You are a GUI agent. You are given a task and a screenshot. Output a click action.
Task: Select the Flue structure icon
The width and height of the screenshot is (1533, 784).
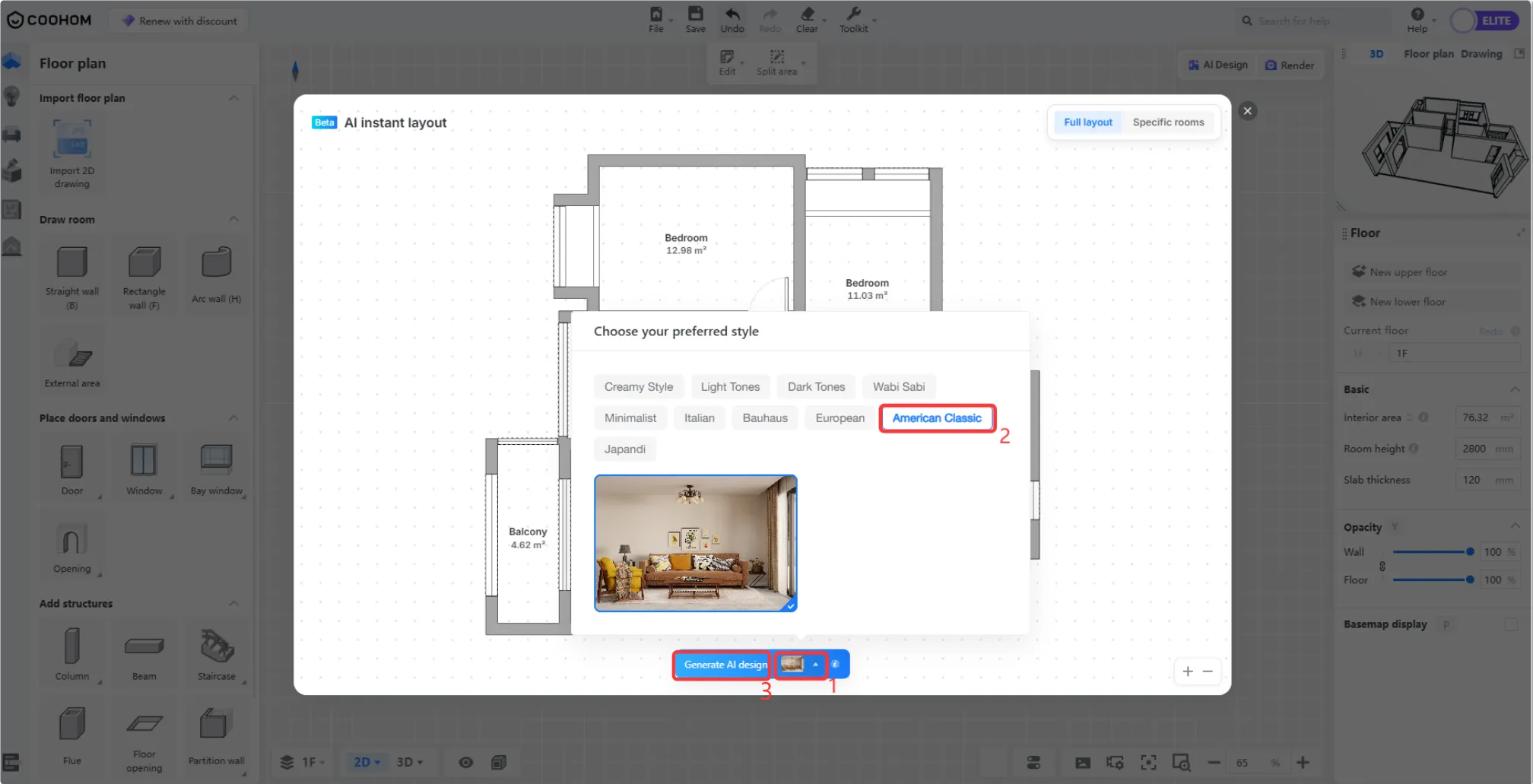[72, 724]
